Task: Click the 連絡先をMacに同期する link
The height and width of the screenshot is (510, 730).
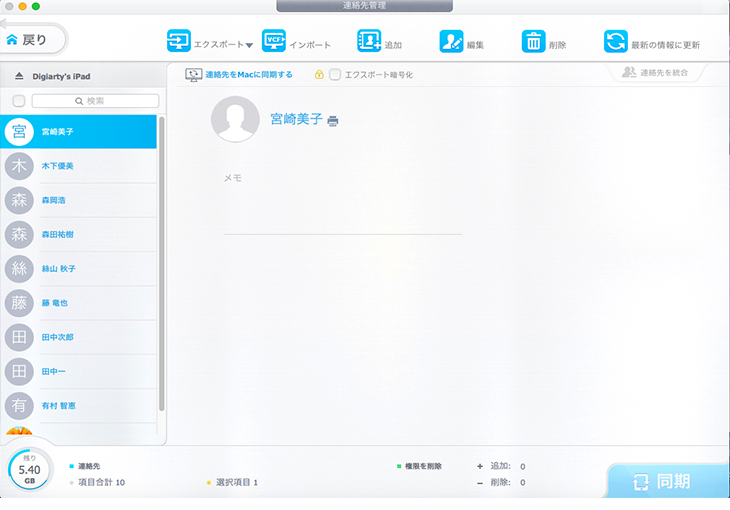Action: coord(248,75)
